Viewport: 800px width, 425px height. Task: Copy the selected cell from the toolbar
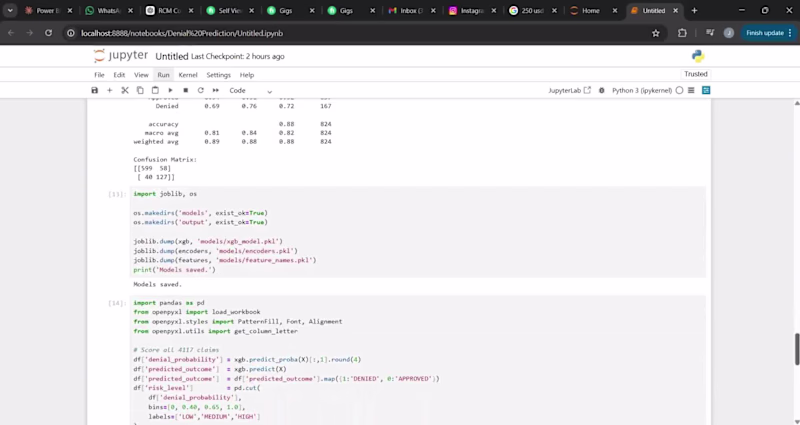pyautogui.click(x=140, y=90)
